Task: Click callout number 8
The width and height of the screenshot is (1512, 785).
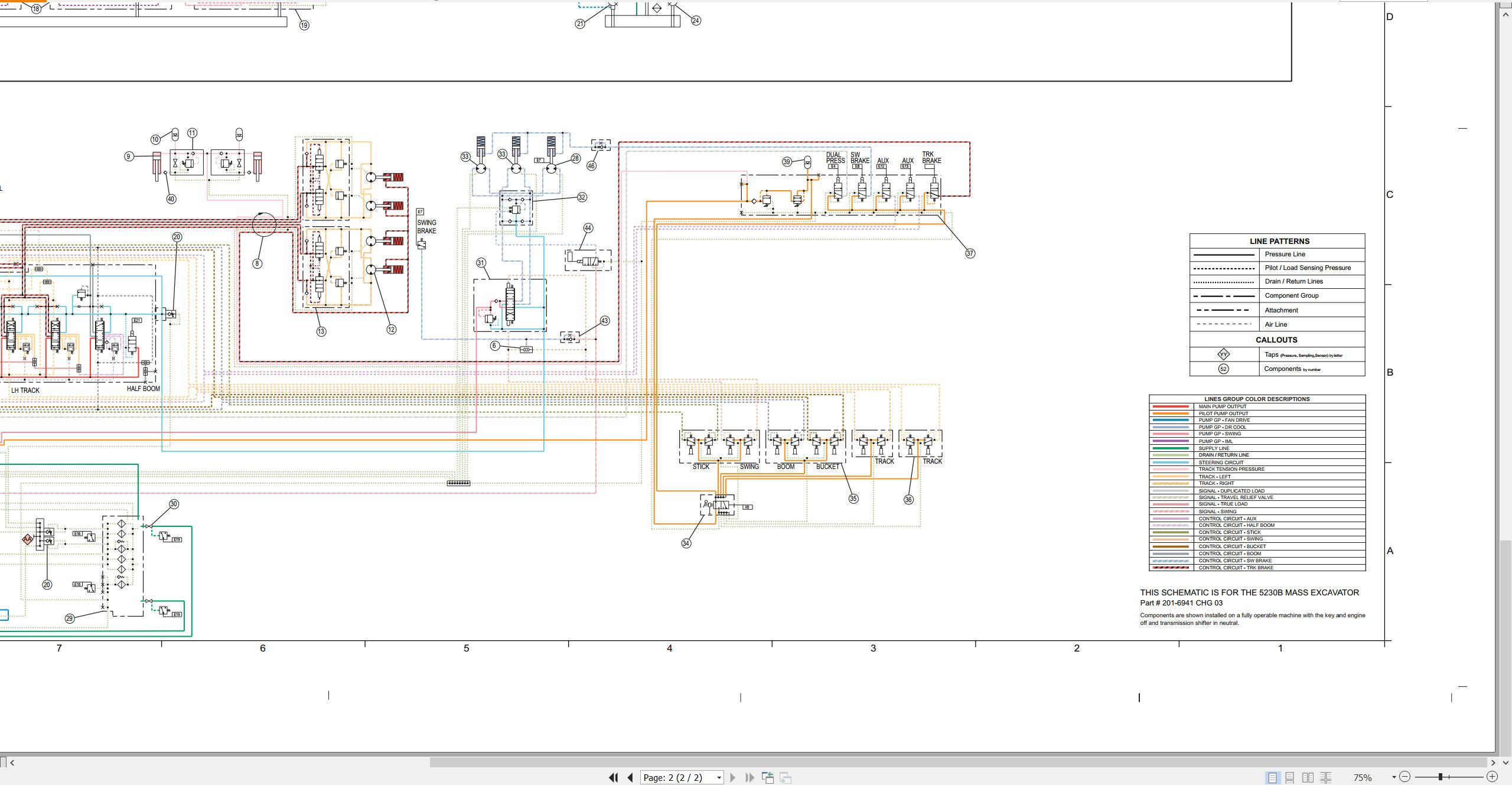Action: 257,263
